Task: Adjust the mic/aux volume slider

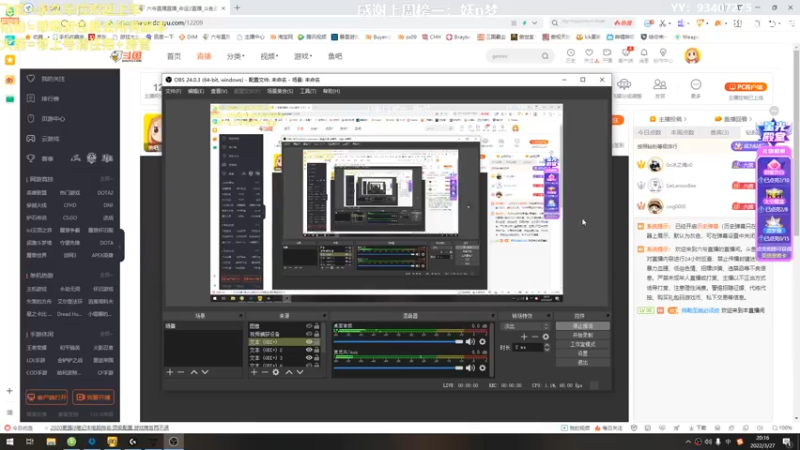Action: [398, 367]
